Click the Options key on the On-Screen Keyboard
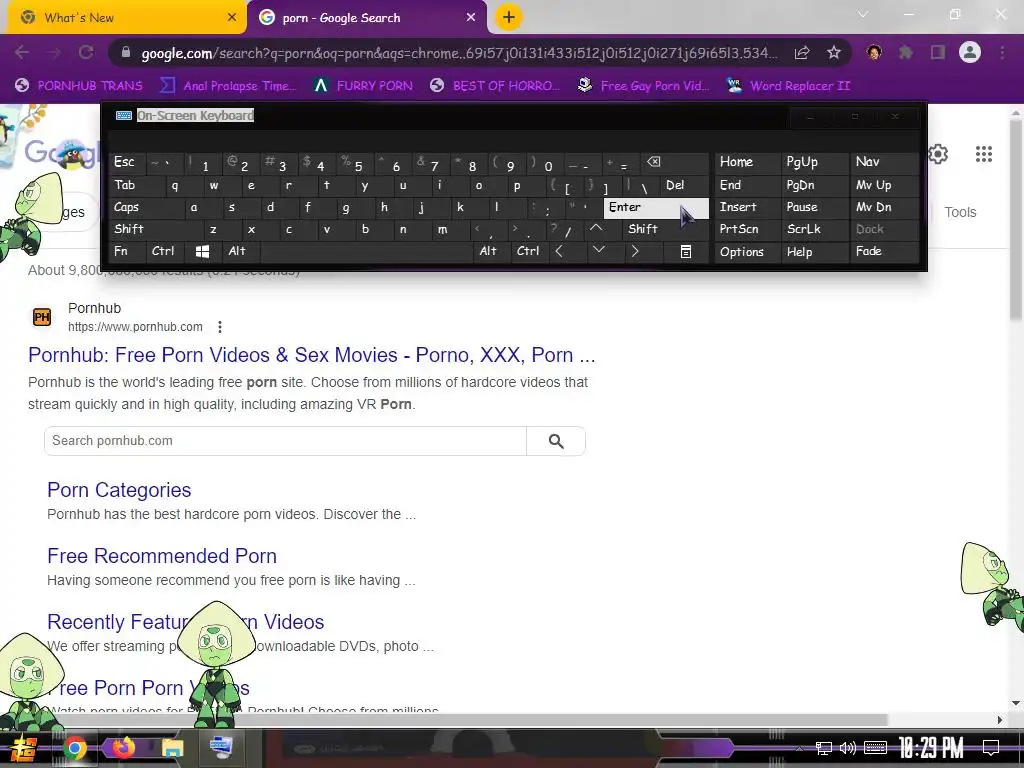 pyautogui.click(x=747, y=251)
